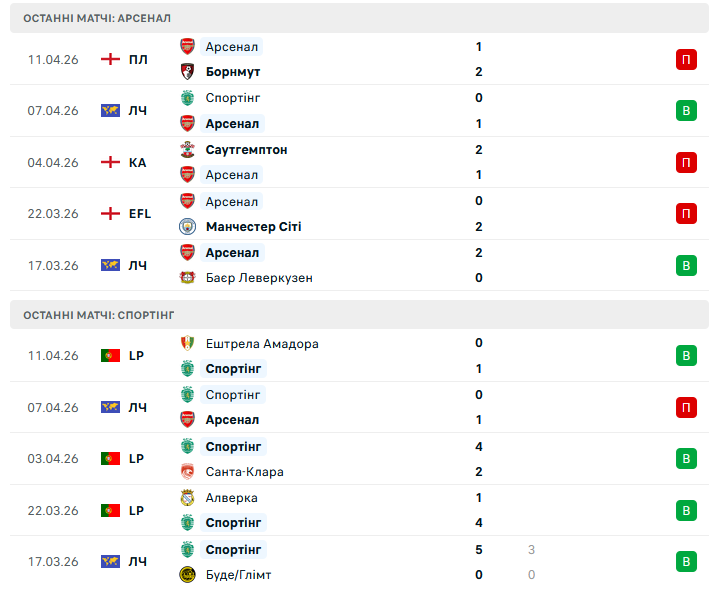Open Манчестер Сіті team link
This screenshot has height=592, width=719.
tap(253, 227)
